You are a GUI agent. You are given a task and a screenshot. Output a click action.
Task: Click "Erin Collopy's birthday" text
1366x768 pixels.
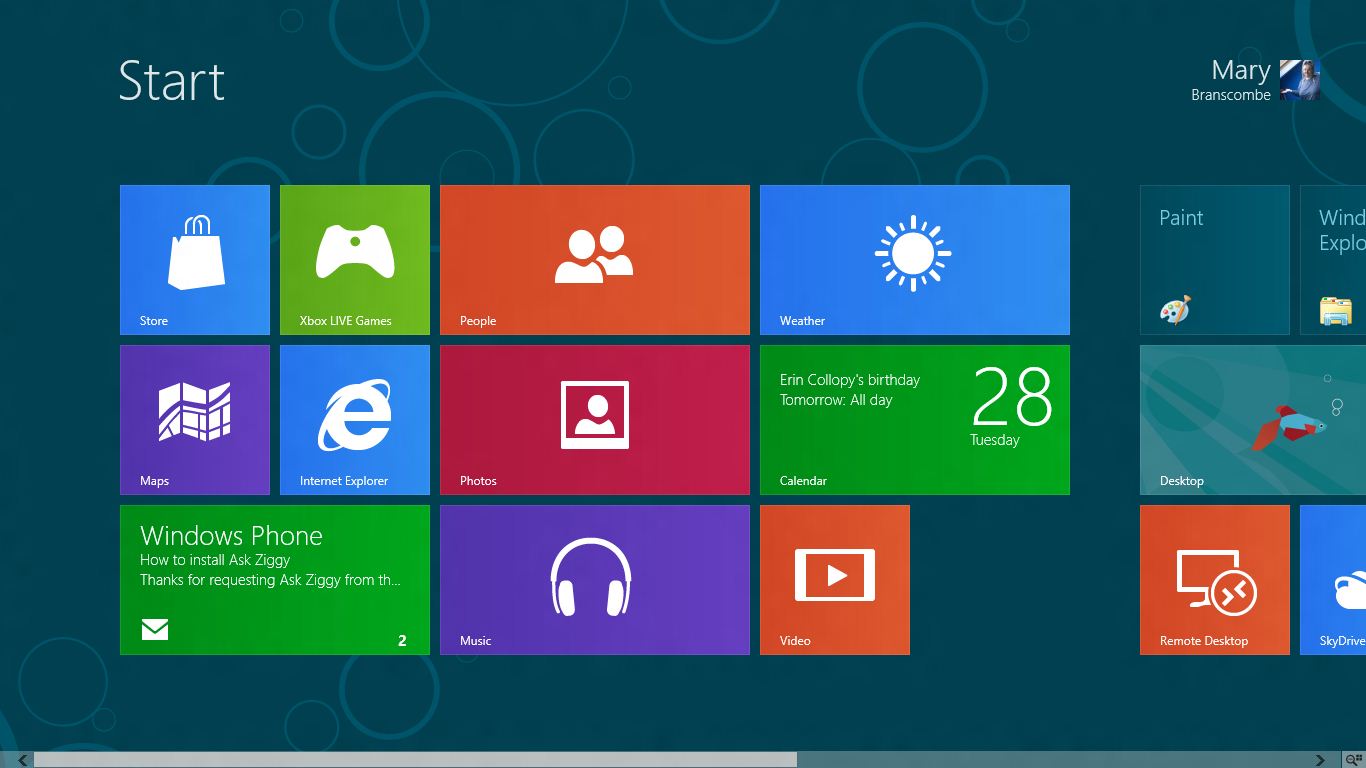tap(850, 380)
